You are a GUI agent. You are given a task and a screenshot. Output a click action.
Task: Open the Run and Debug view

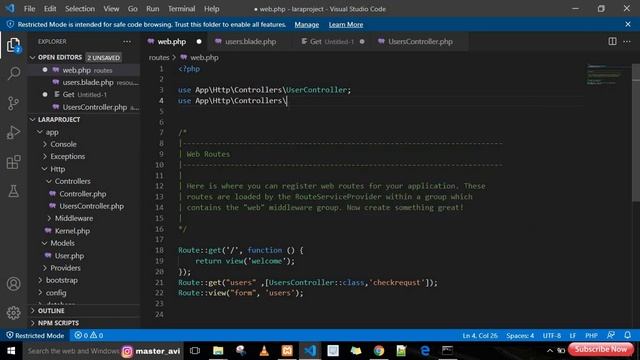coord(13,133)
